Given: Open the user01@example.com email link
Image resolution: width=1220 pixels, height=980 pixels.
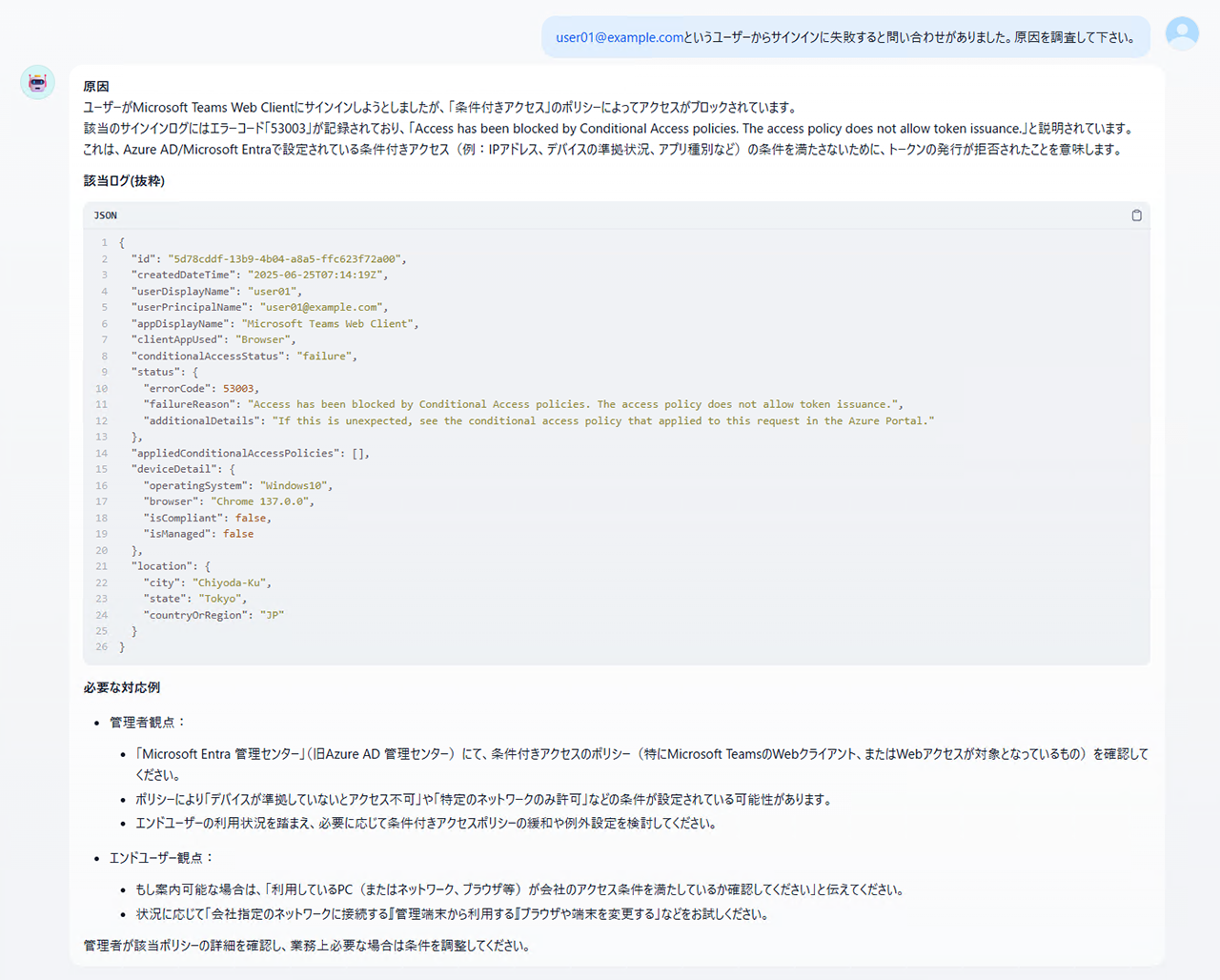Looking at the screenshot, I should pos(620,37).
